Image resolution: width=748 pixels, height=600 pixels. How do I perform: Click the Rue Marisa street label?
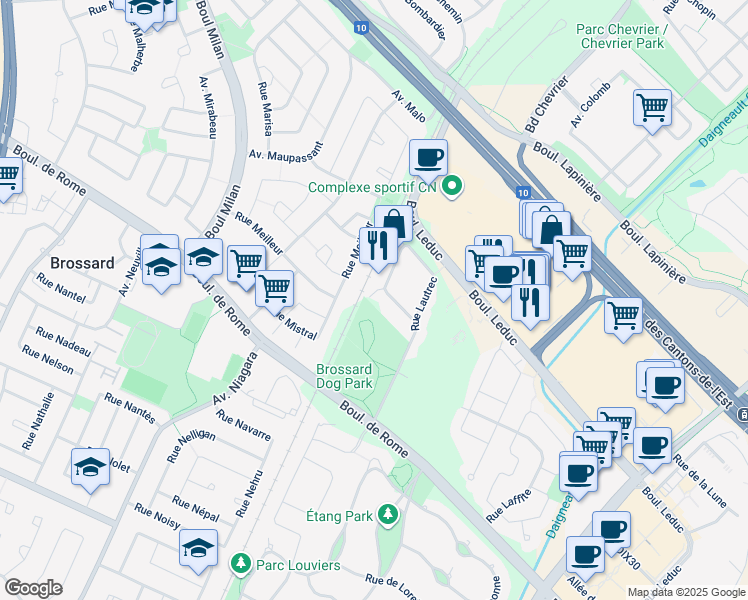(265, 109)
